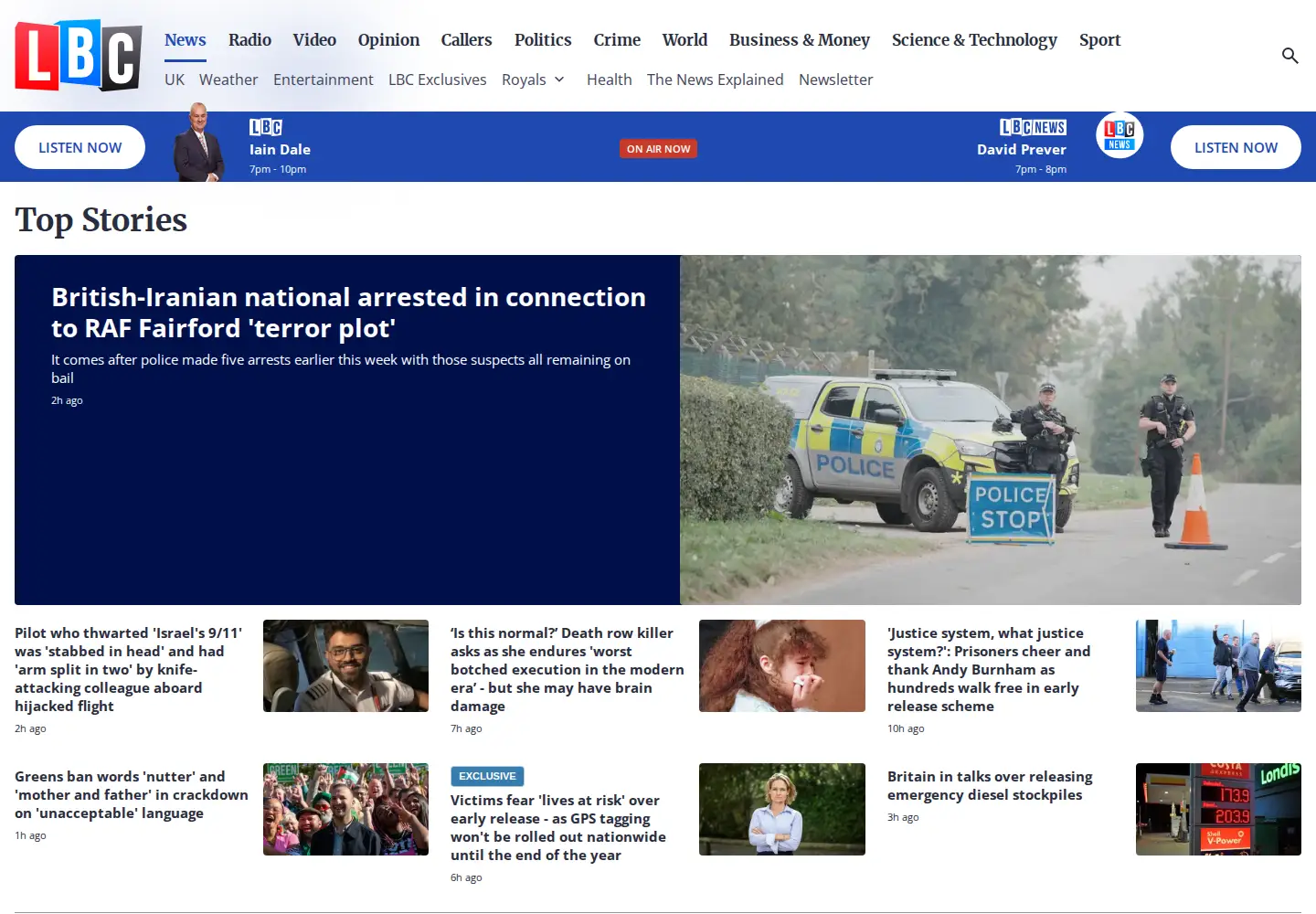The height and width of the screenshot is (914, 1316).
Task: Select the Callers menu item
Action: pyautogui.click(x=466, y=40)
